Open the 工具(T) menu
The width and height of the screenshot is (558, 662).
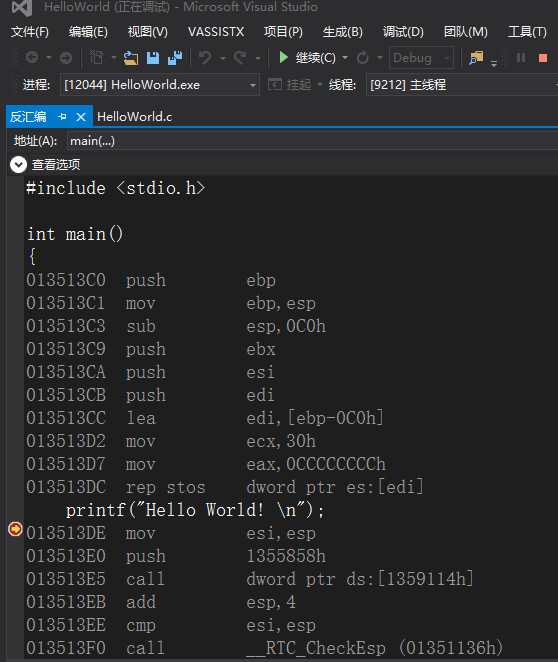pyautogui.click(x=527, y=32)
